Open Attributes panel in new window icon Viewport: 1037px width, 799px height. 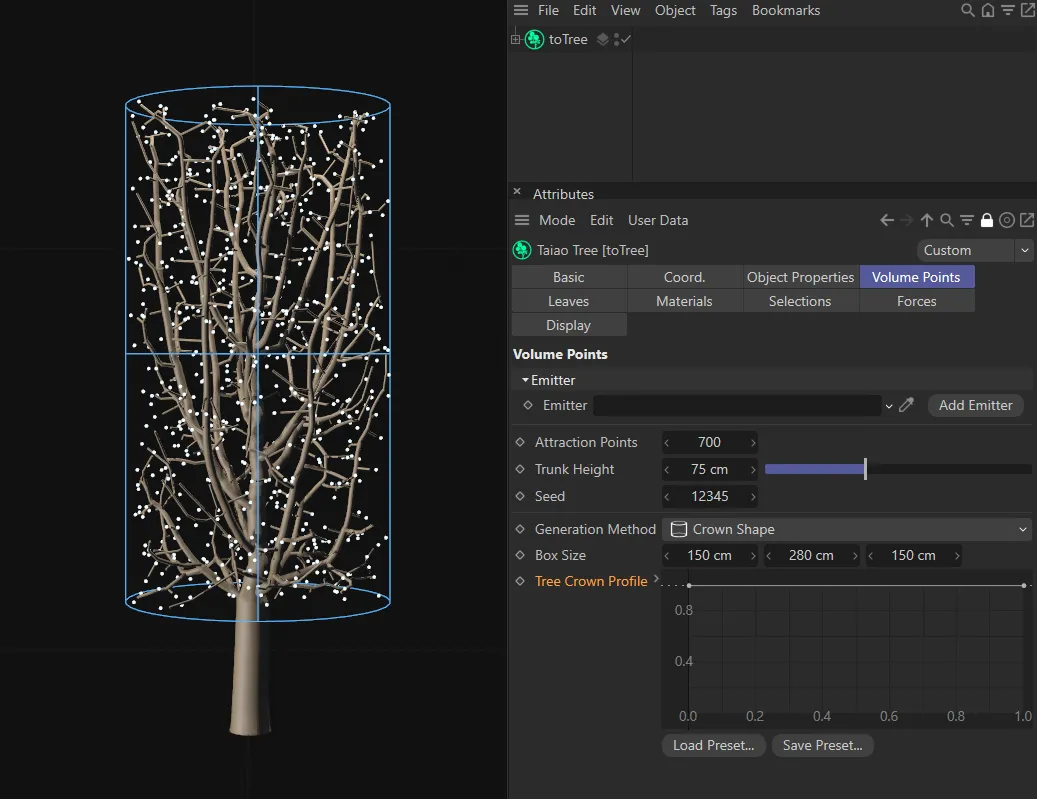click(x=1027, y=221)
